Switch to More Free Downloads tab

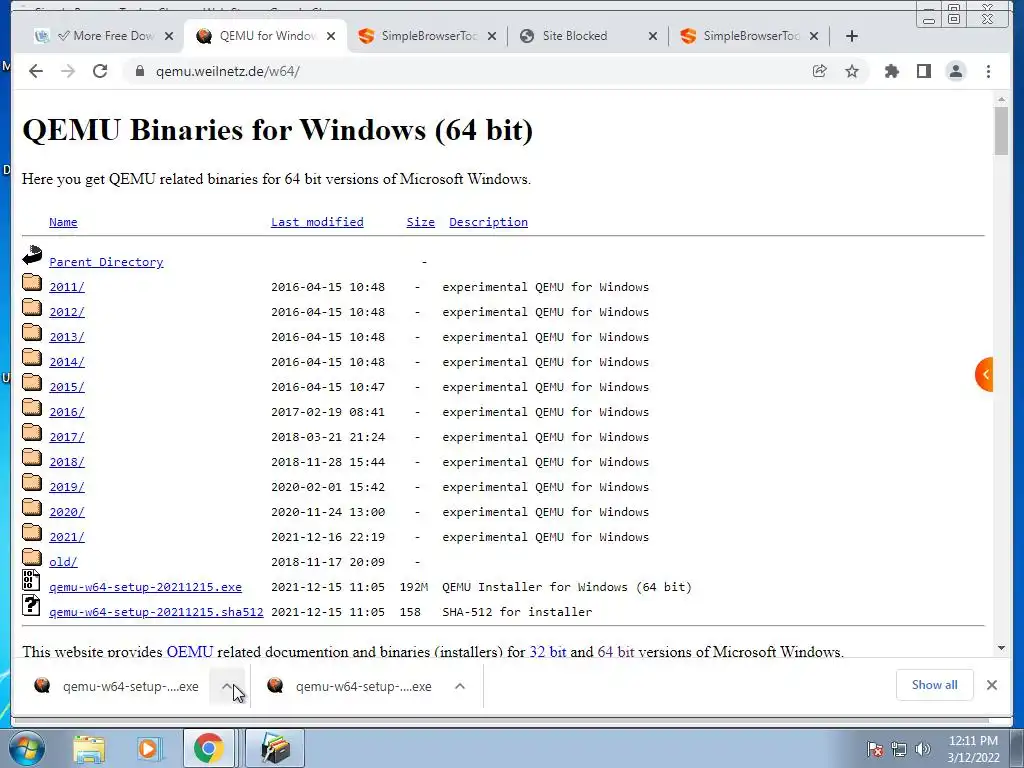tap(106, 36)
